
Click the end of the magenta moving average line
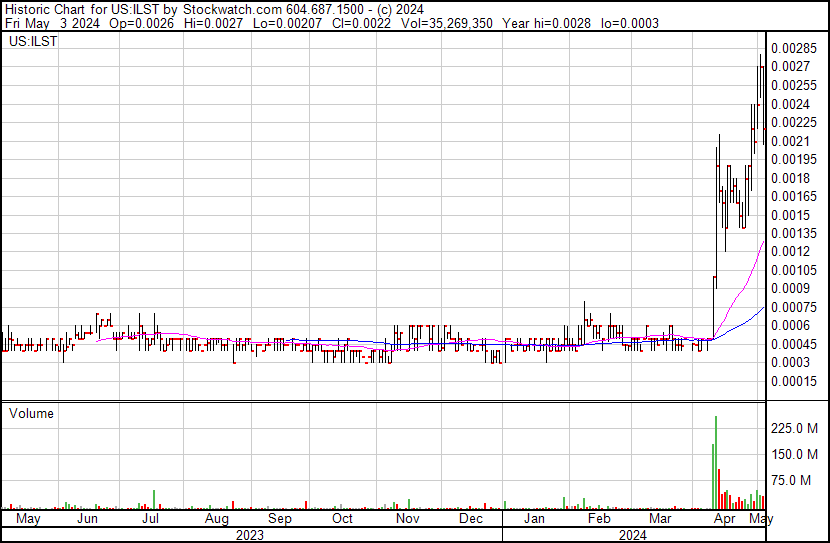point(763,242)
